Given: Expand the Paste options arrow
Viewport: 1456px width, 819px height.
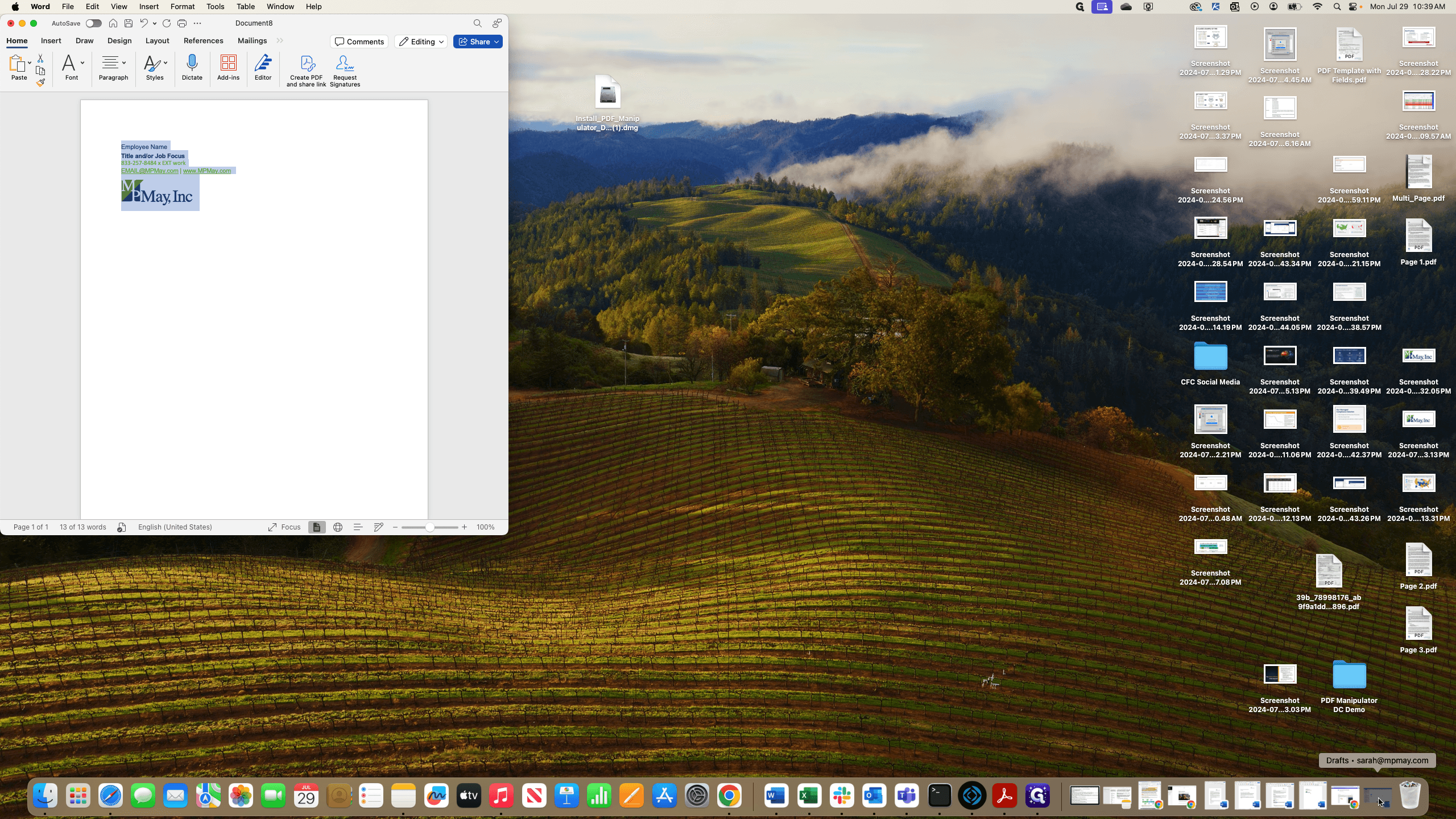Looking at the screenshot, I should pyautogui.click(x=30, y=63).
